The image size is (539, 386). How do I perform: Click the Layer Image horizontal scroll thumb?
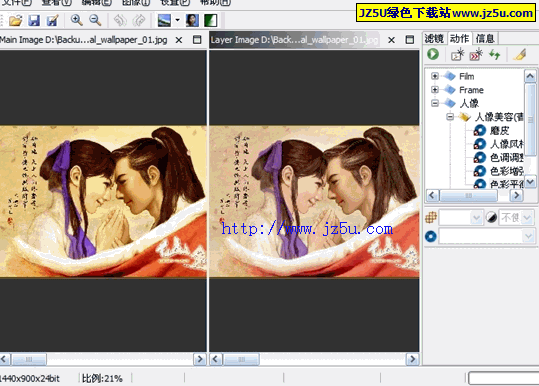[x=241, y=360]
